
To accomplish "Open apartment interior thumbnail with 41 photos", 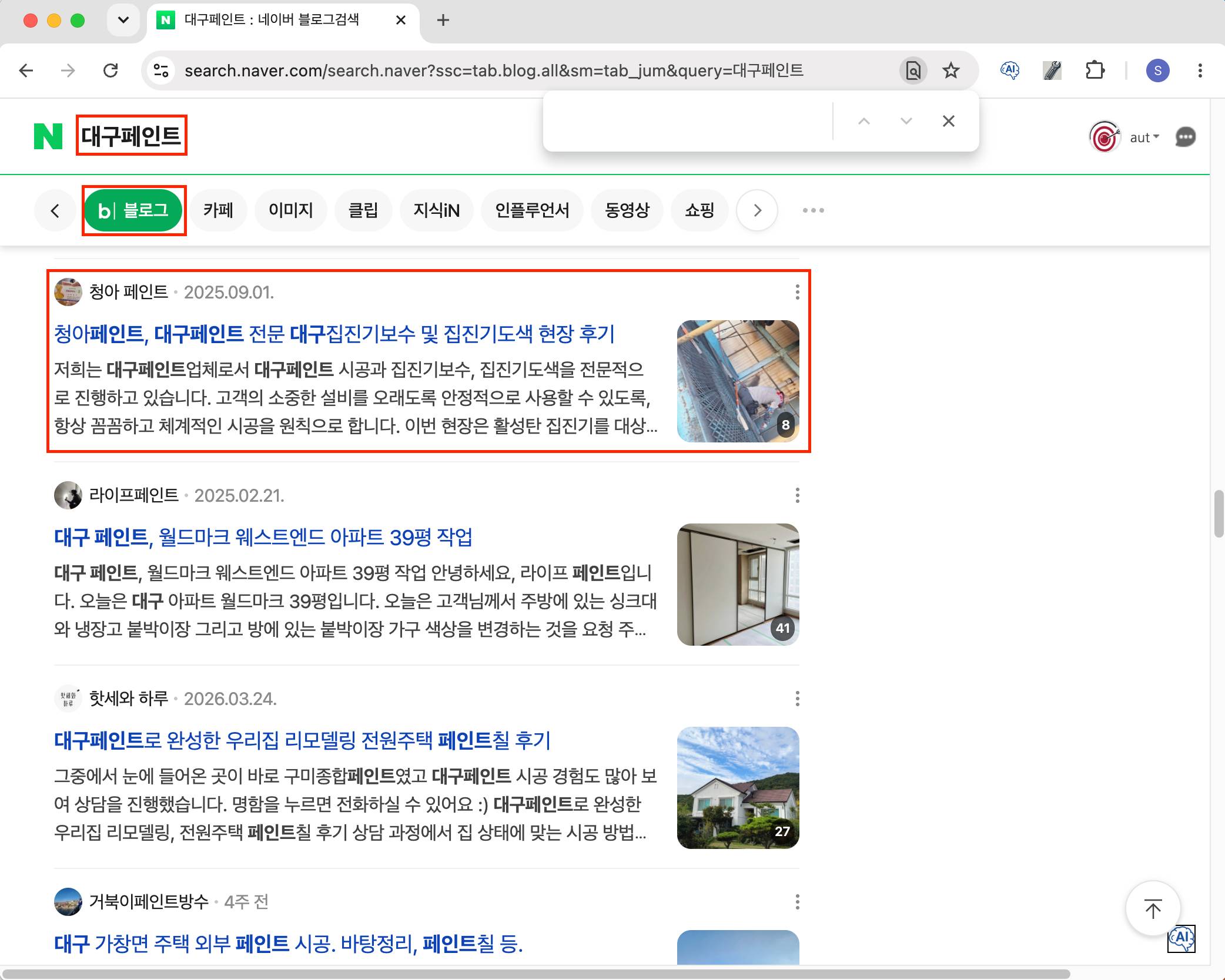I will click(x=738, y=585).
